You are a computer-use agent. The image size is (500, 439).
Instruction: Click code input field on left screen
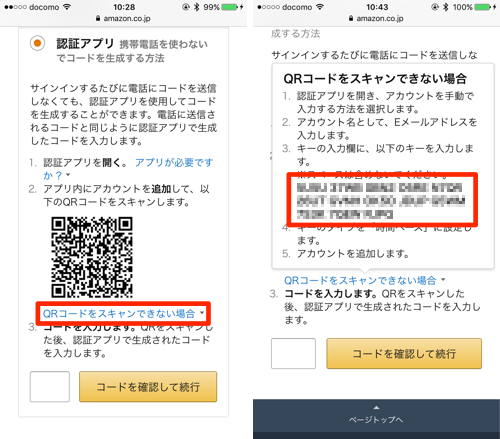pyautogui.click(x=50, y=387)
